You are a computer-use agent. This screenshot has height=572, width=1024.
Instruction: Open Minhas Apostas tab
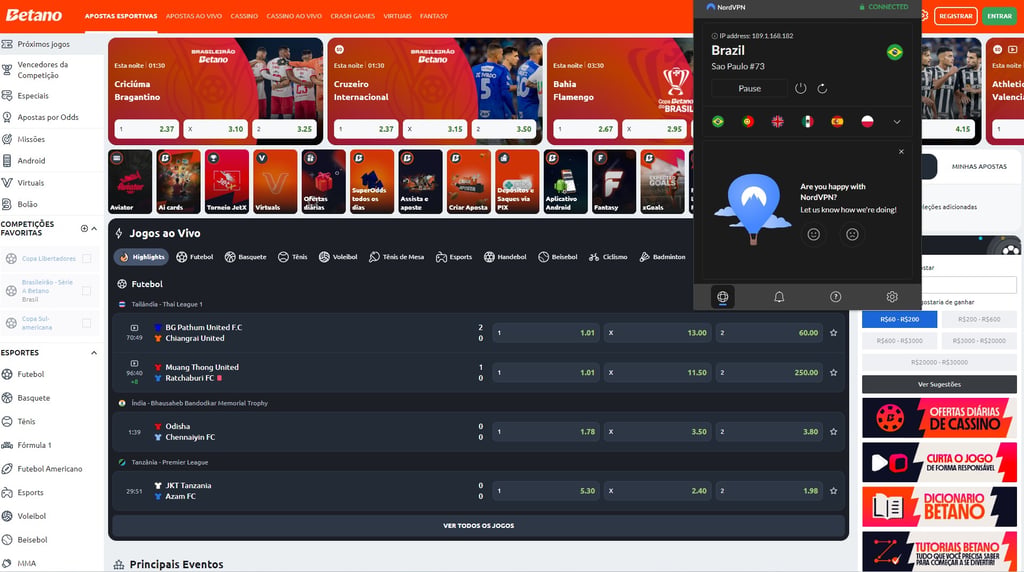pyautogui.click(x=979, y=167)
